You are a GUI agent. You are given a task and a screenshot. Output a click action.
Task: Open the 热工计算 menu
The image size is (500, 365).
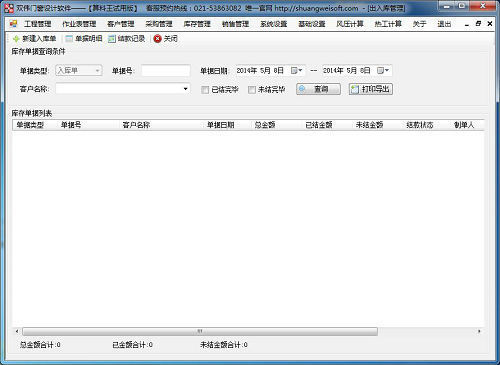click(388, 24)
